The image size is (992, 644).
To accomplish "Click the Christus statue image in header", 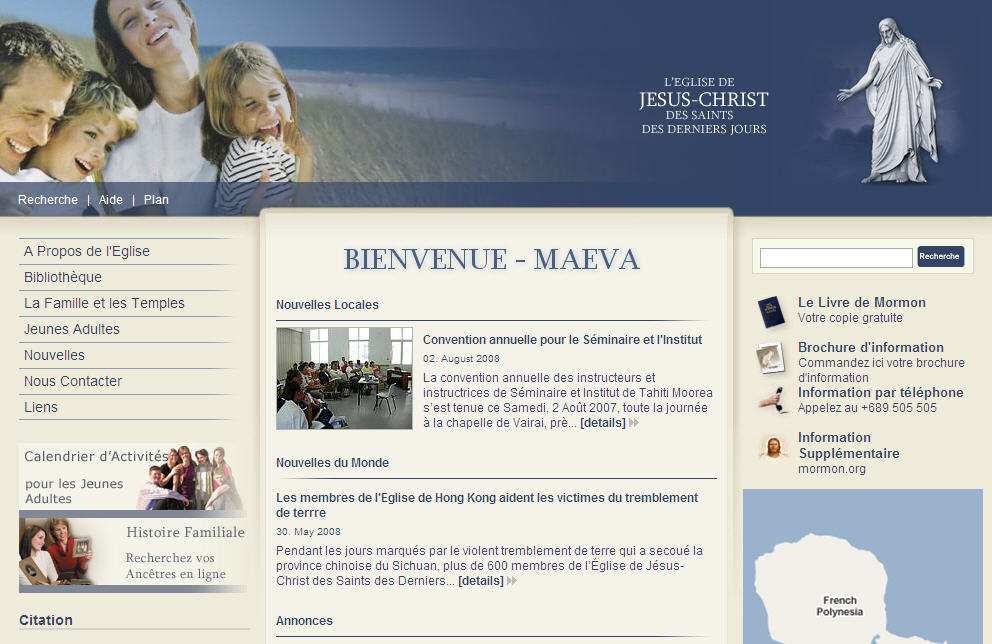I will pos(890,100).
